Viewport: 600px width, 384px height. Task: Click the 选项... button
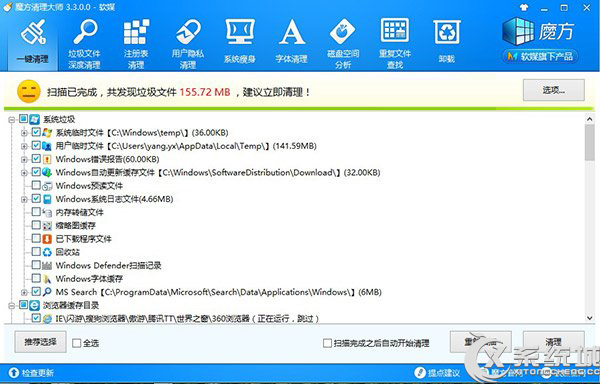(554, 90)
